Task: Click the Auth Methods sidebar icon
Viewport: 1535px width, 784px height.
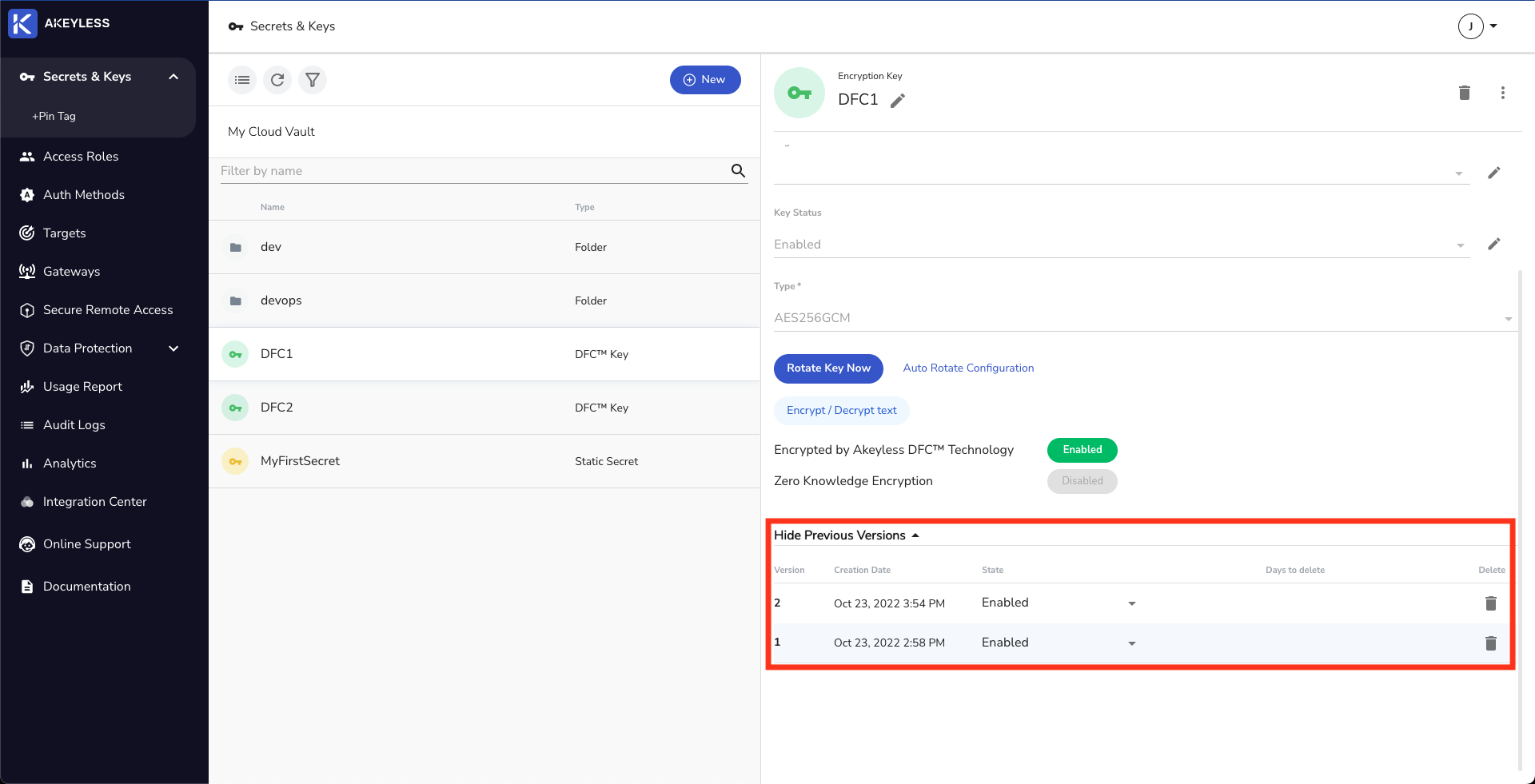Action: 27,195
